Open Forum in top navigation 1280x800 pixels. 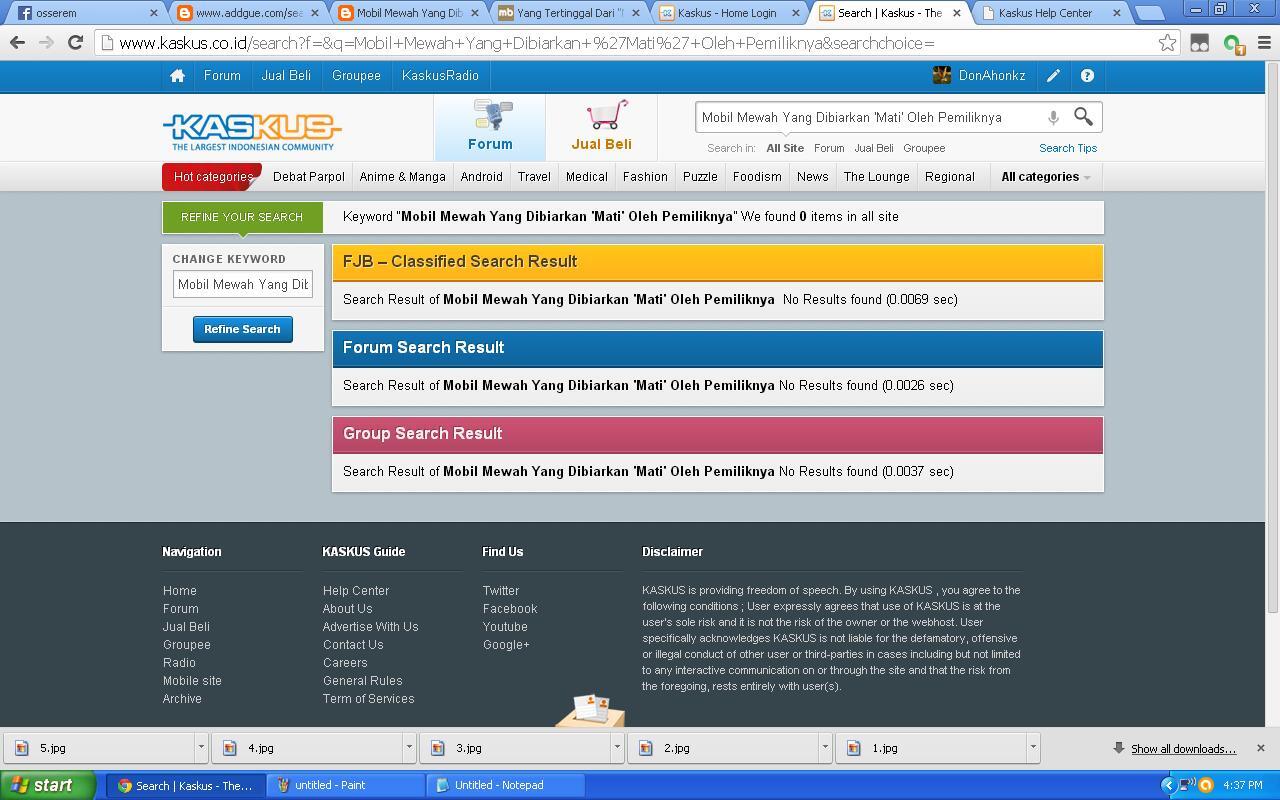click(x=222, y=76)
